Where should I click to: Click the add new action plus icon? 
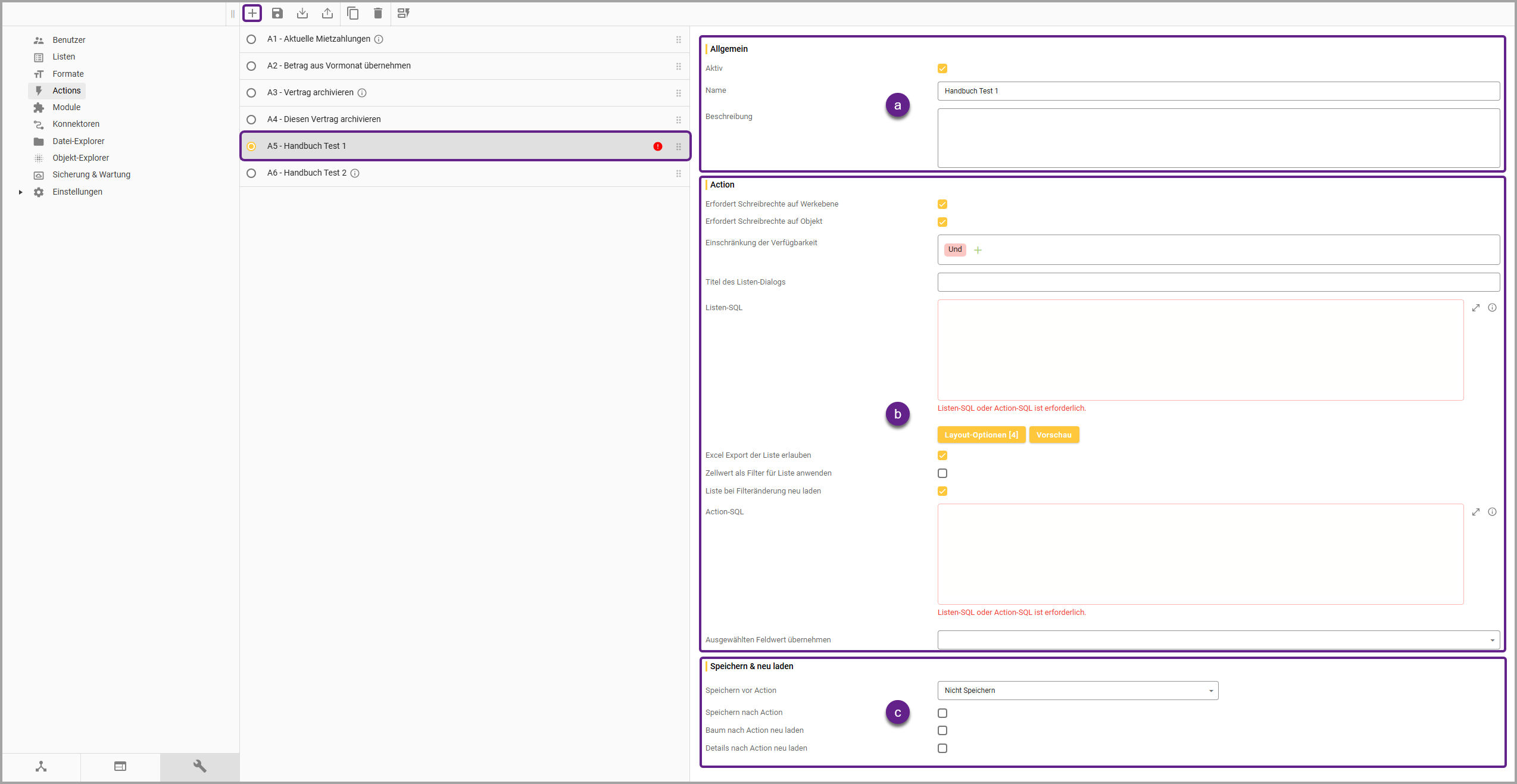tap(252, 13)
